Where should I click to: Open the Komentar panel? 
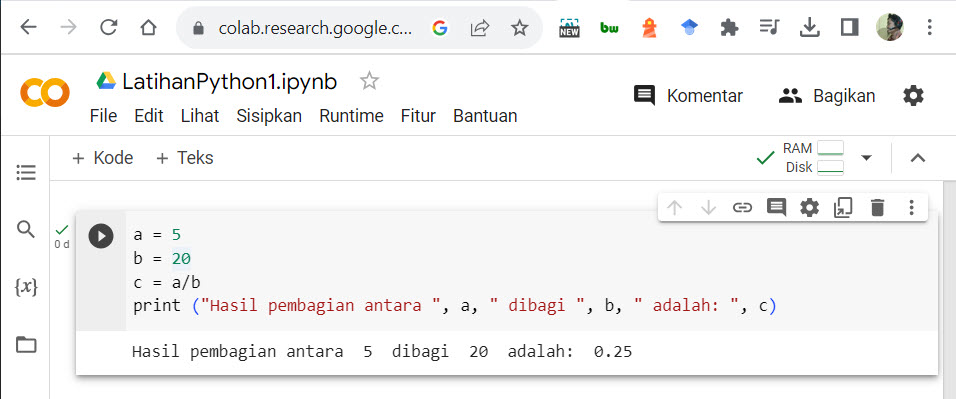tap(688, 96)
